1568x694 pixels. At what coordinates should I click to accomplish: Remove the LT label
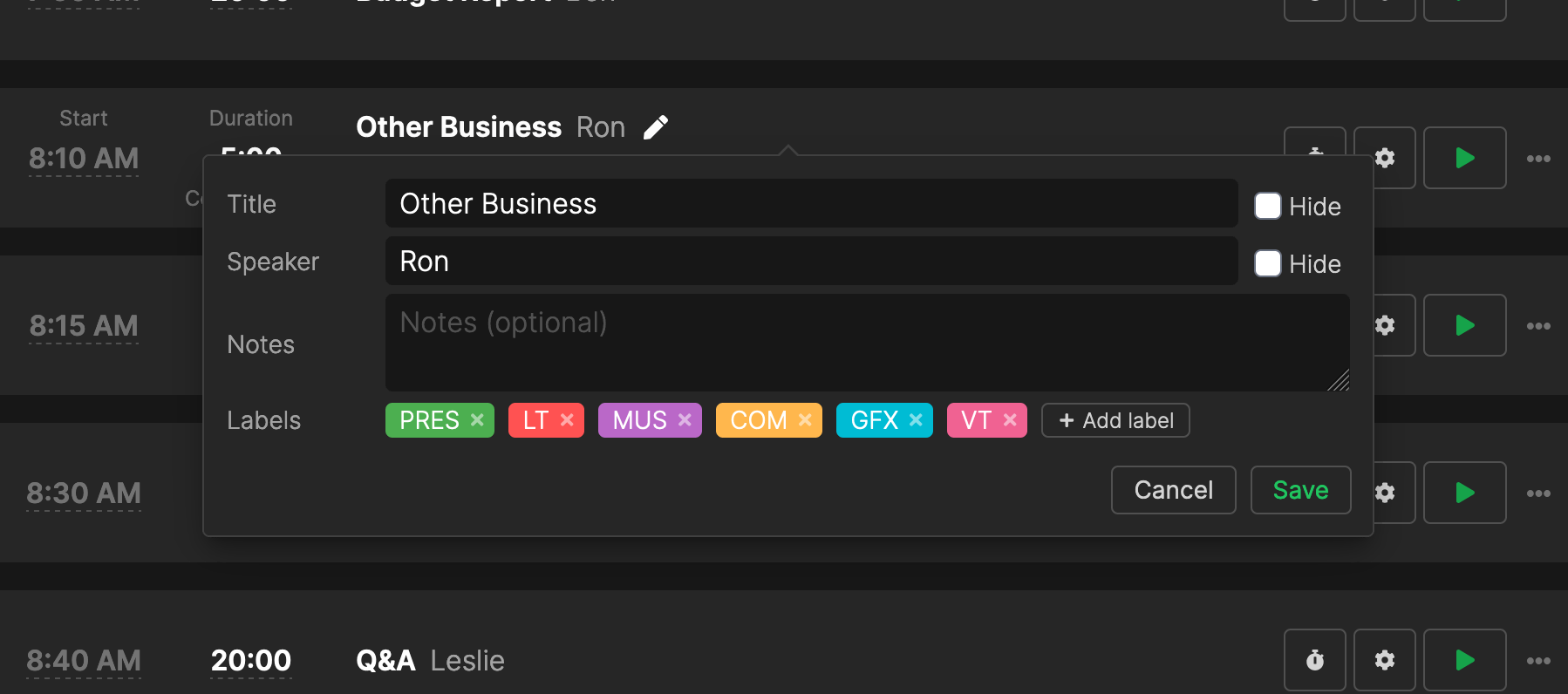(x=567, y=420)
